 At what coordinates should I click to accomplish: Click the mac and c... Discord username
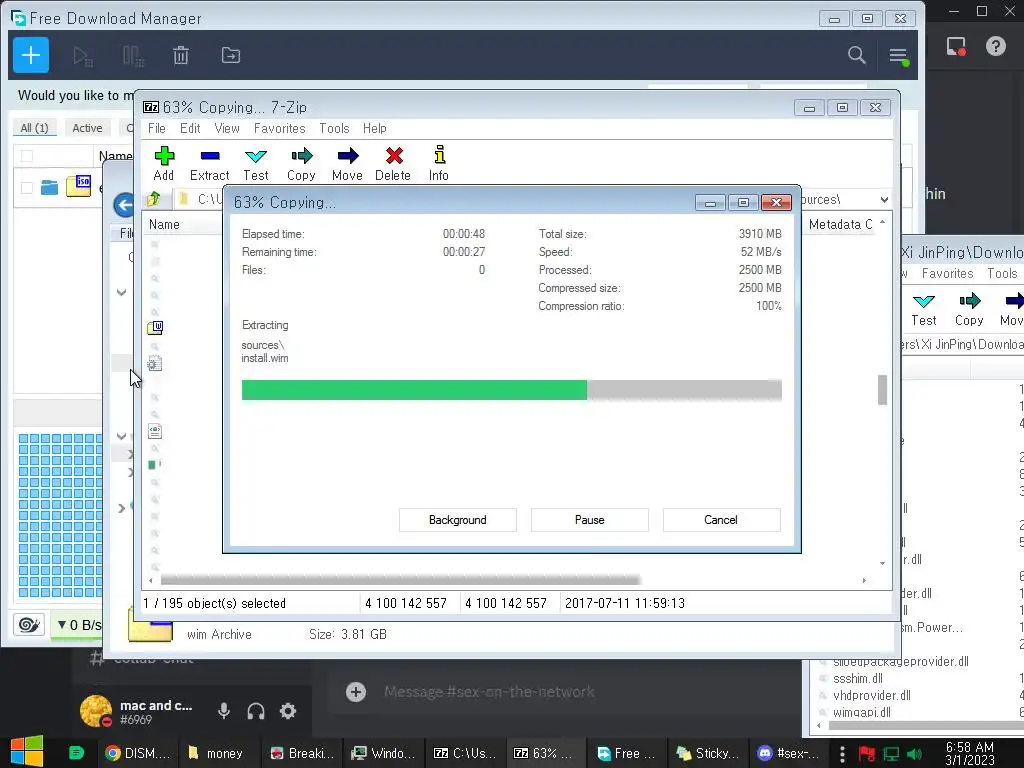(x=156, y=705)
